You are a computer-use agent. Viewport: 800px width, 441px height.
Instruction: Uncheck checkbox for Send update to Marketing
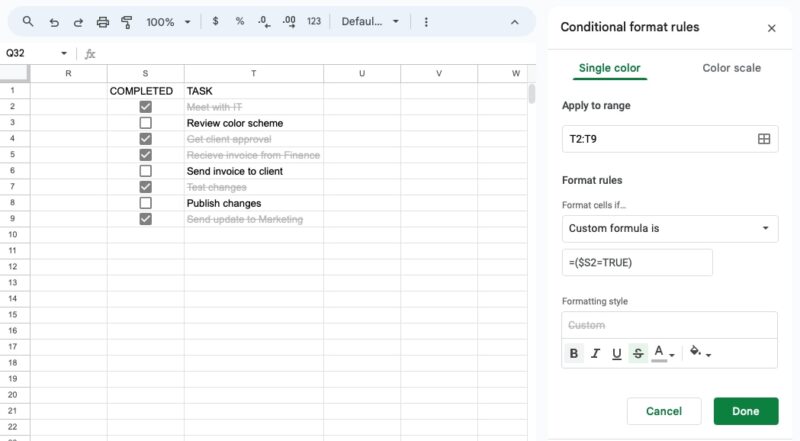[145, 219]
